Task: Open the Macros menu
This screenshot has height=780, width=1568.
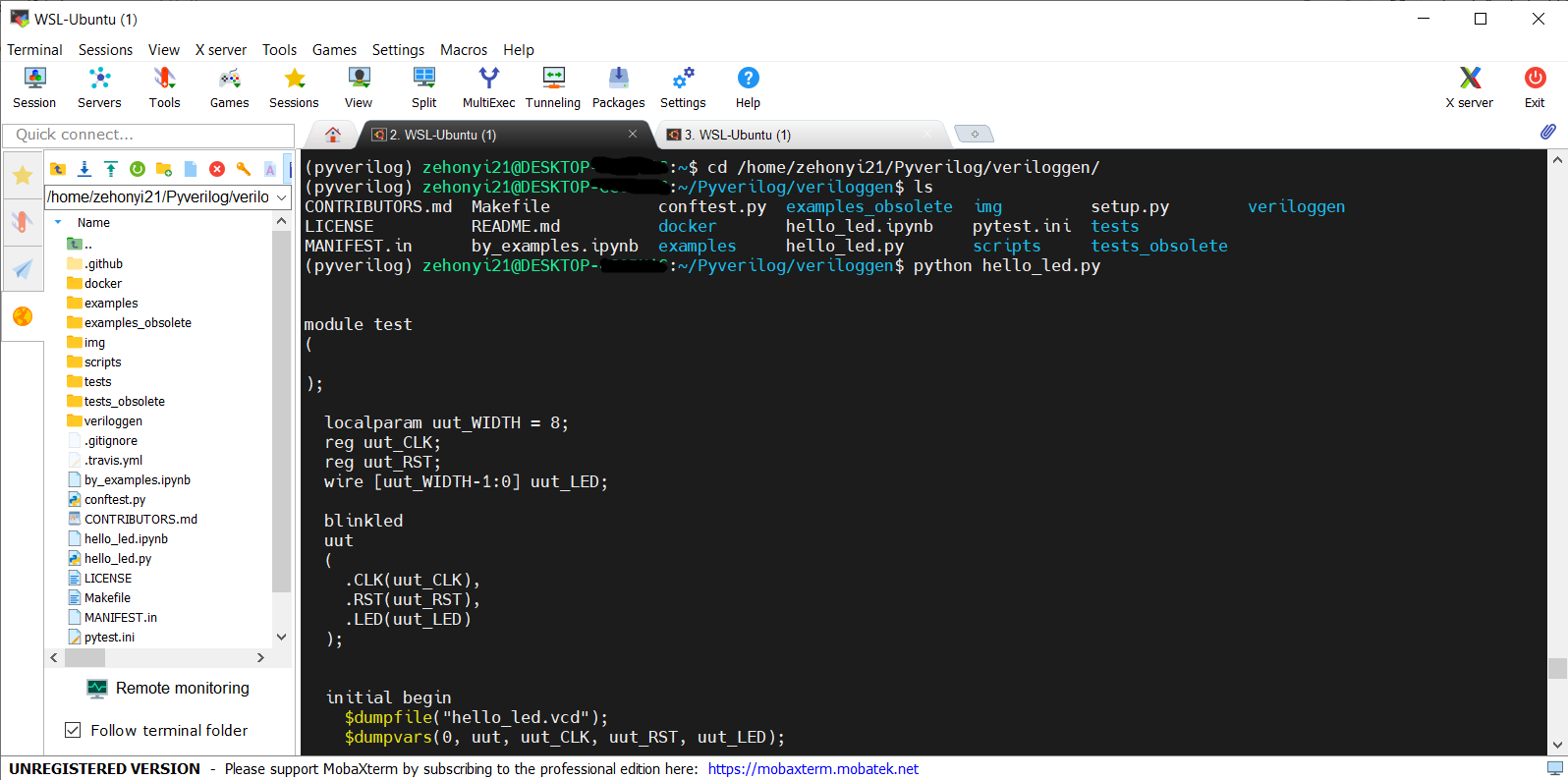Action: coord(464,50)
